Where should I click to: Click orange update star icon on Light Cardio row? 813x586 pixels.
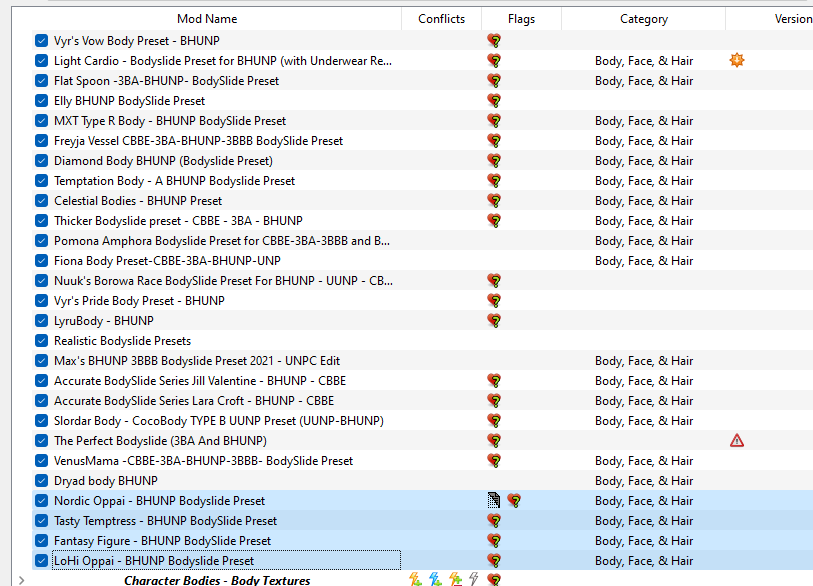pos(737,60)
